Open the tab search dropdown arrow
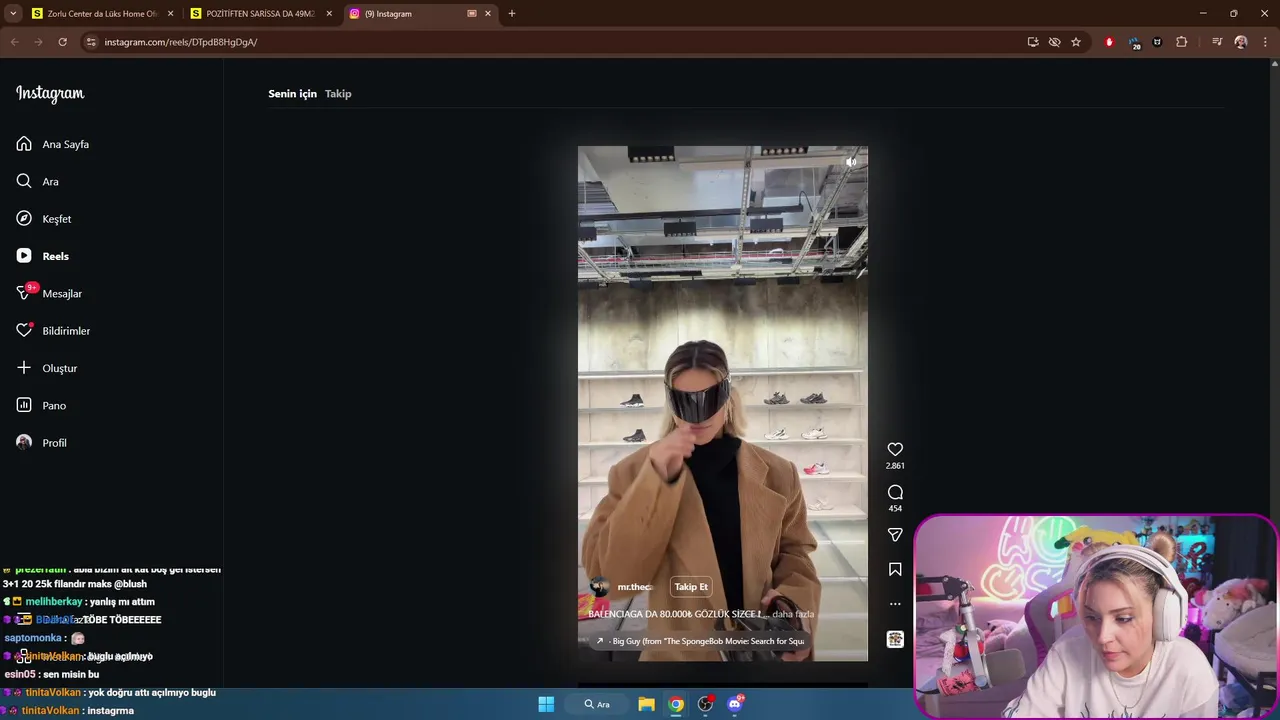The height and width of the screenshot is (720, 1280). (13, 14)
